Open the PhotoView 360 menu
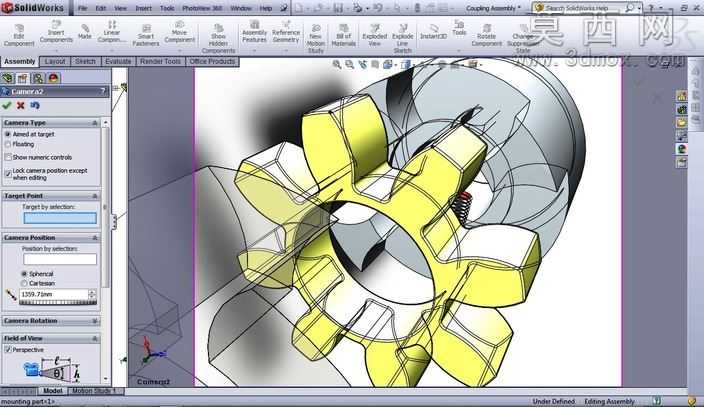 (202, 8)
